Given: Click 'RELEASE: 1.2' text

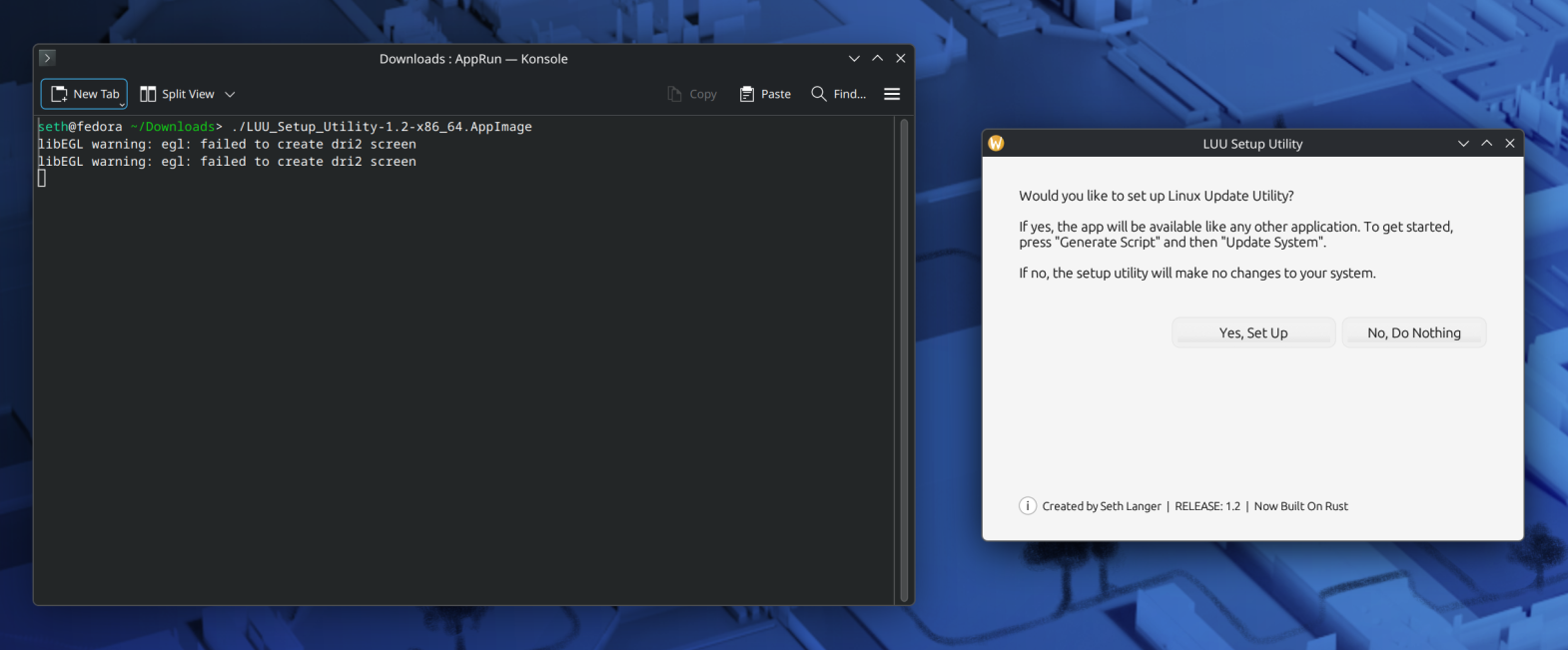Looking at the screenshot, I should click(x=1207, y=506).
